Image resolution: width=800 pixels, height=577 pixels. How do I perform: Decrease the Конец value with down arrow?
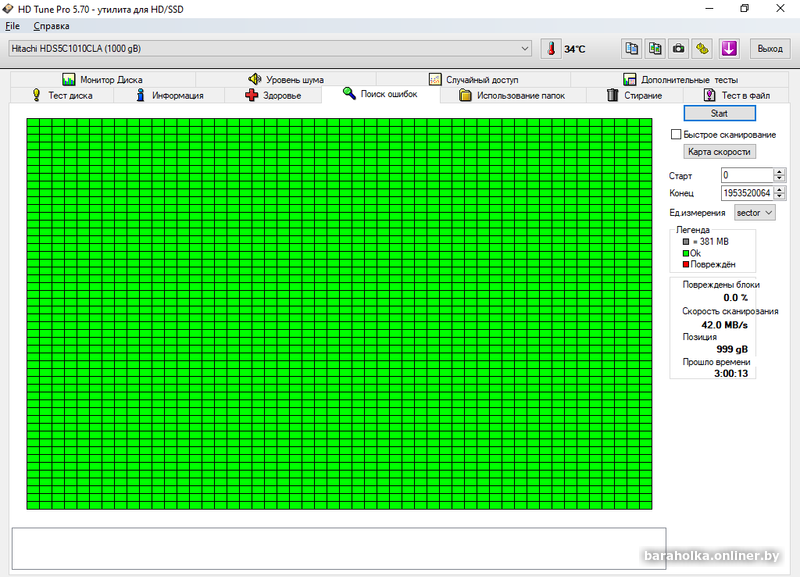click(779, 196)
